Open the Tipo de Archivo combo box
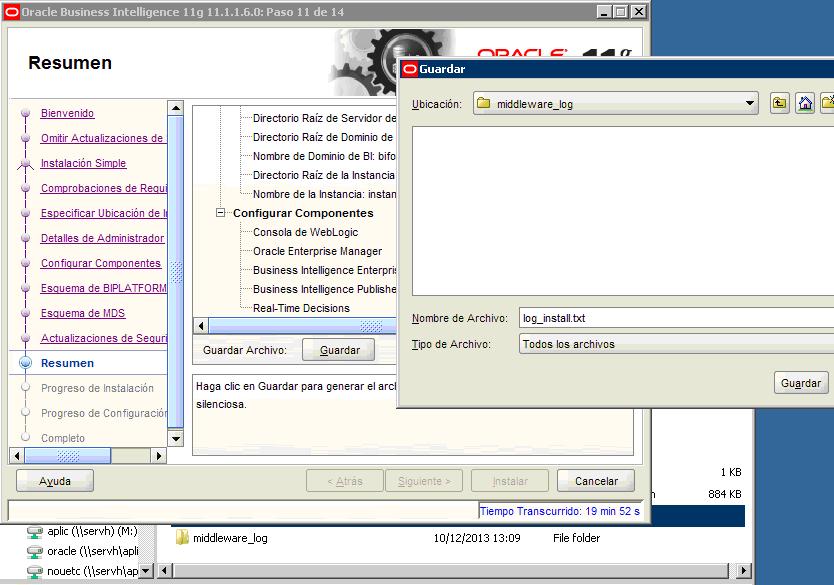834x585 pixels. pos(676,344)
